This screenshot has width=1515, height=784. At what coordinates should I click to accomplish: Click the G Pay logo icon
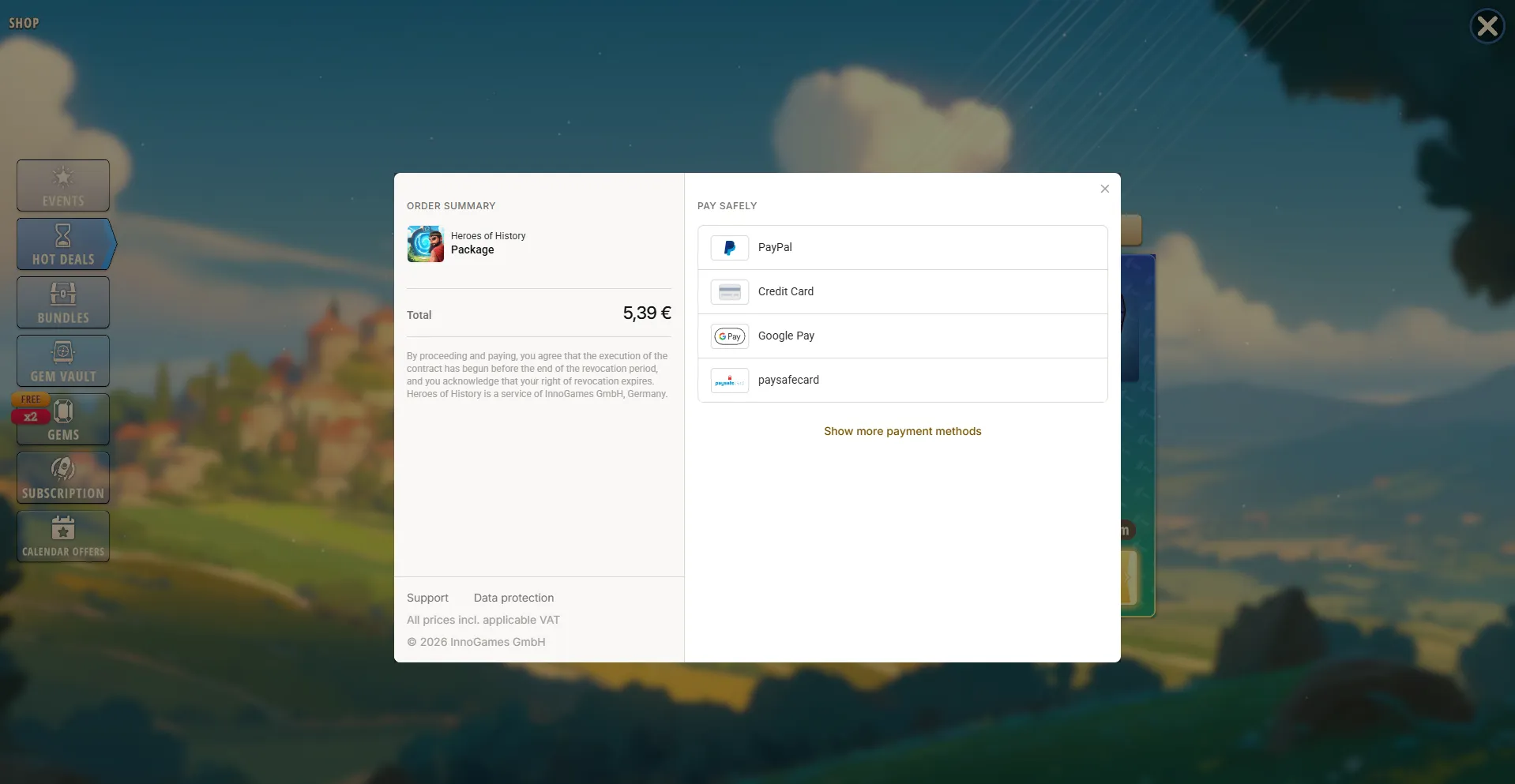pyautogui.click(x=730, y=336)
